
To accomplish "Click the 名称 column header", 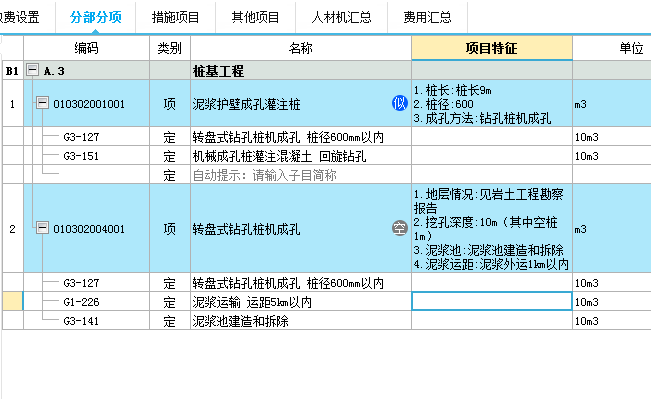I will (x=301, y=48).
